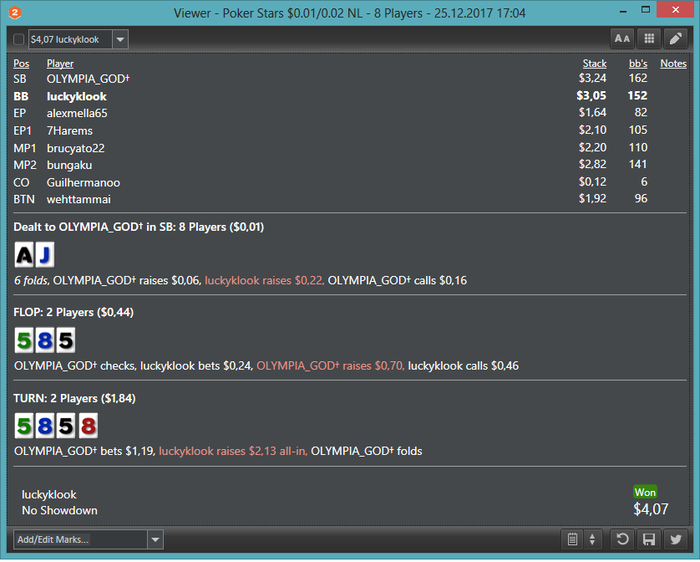Maximize the Viewer window

(645, 10)
